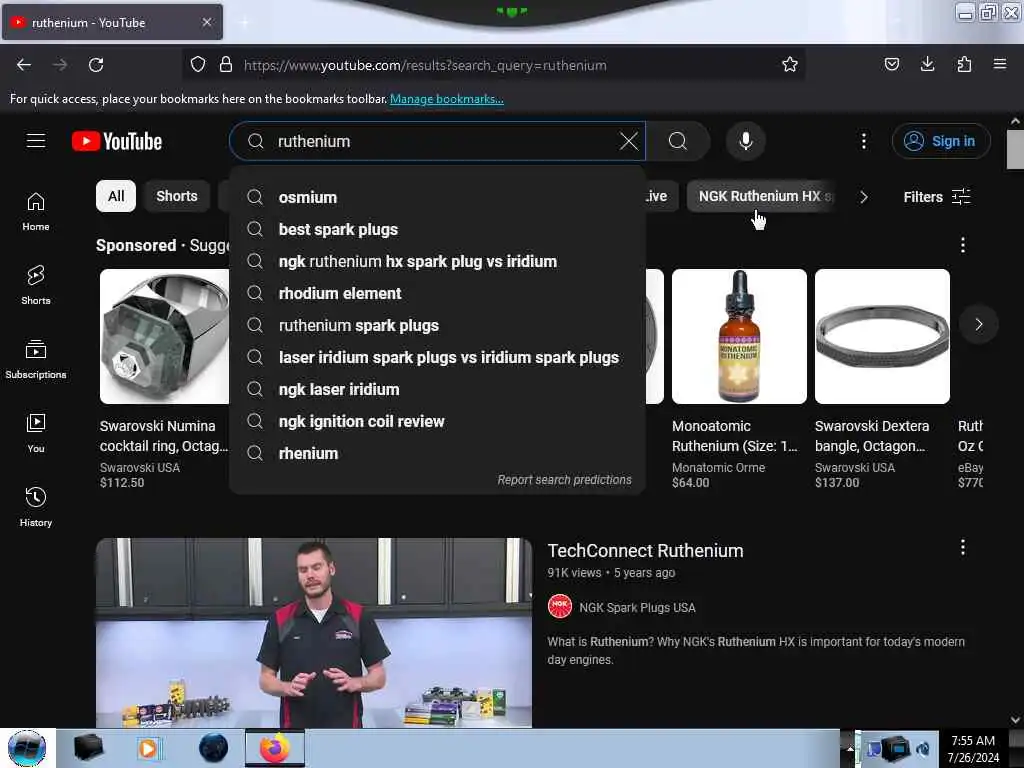Open Firefox extensions menu
The width and height of the screenshot is (1024, 768).
coord(964,64)
